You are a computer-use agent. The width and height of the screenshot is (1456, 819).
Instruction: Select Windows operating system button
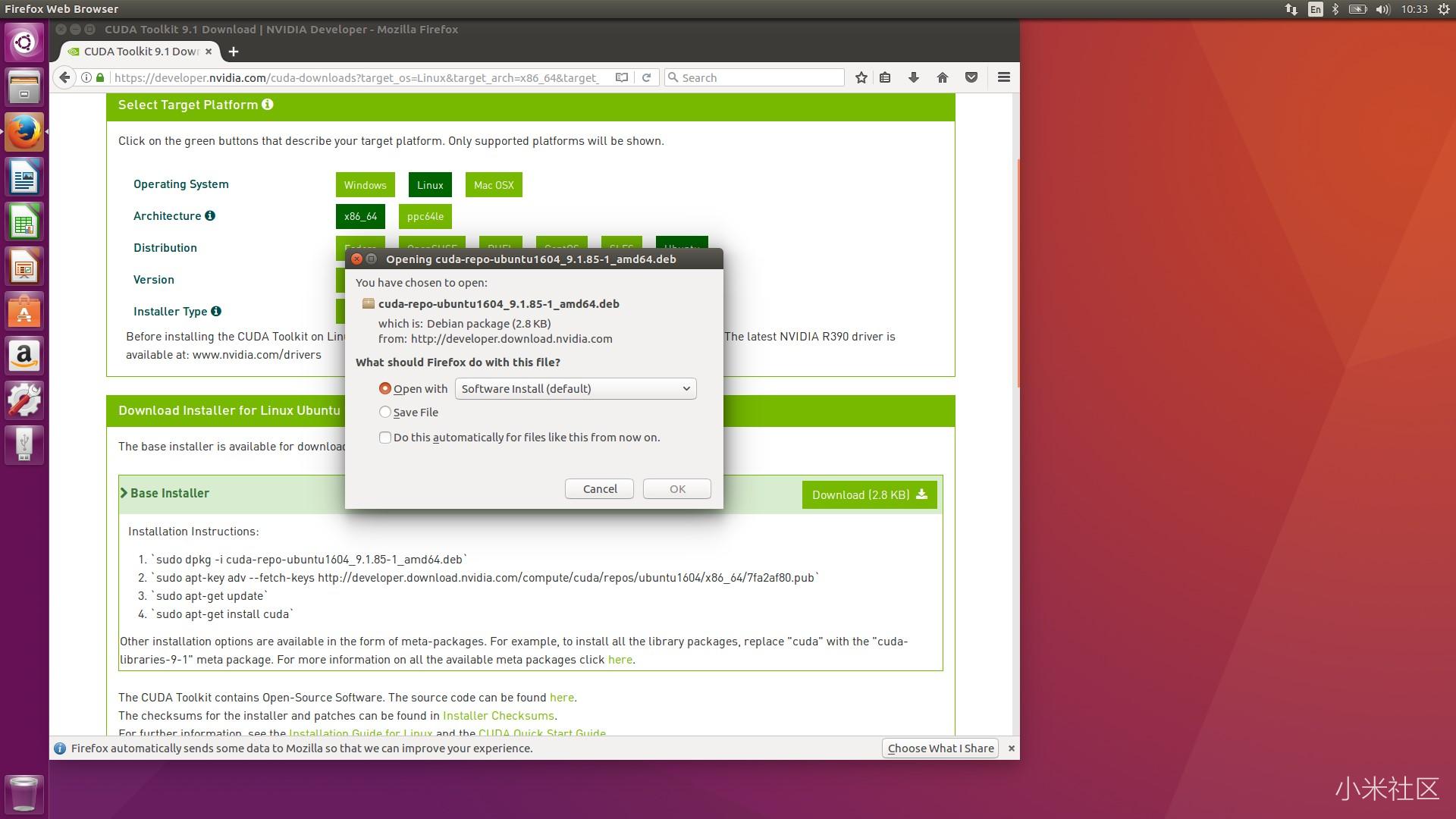point(366,185)
